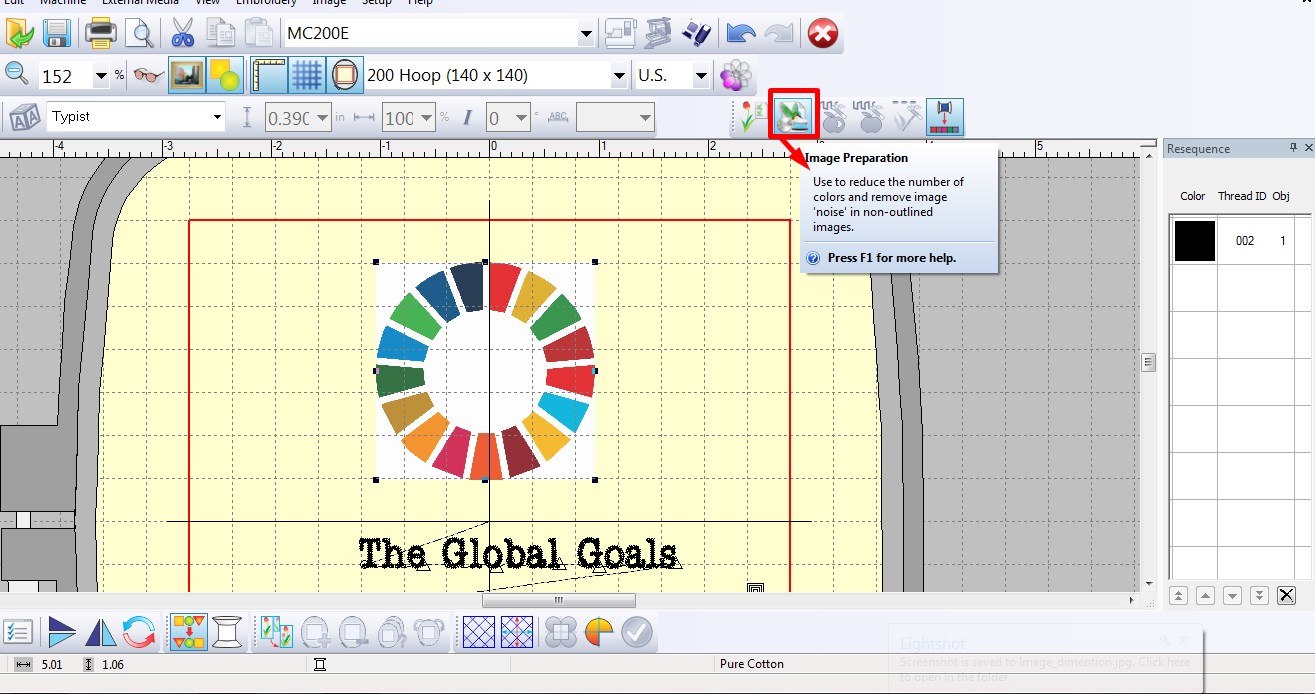The height and width of the screenshot is (694, 1315).
Task: Click the Save floppy disk icon
Action: click(x=55, y=33)
